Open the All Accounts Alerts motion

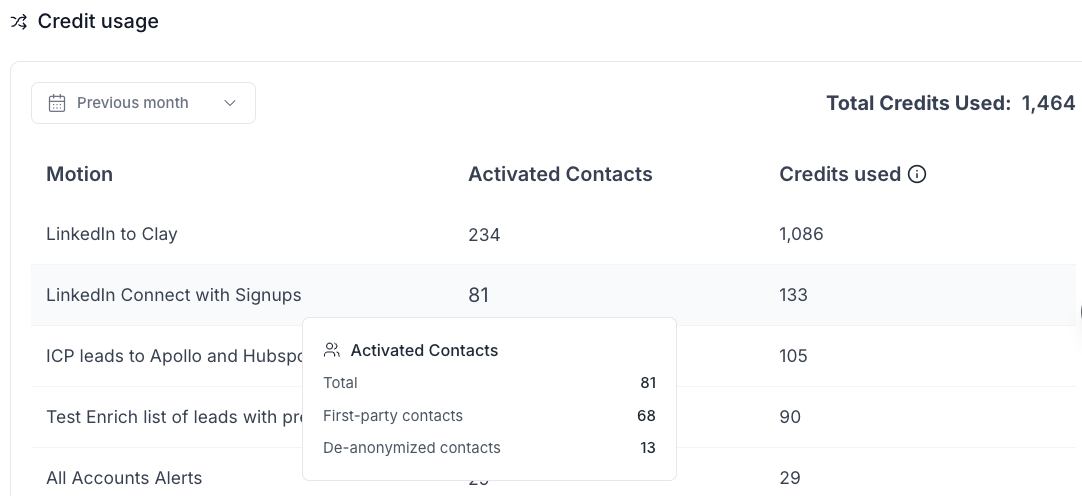[124, 478]
